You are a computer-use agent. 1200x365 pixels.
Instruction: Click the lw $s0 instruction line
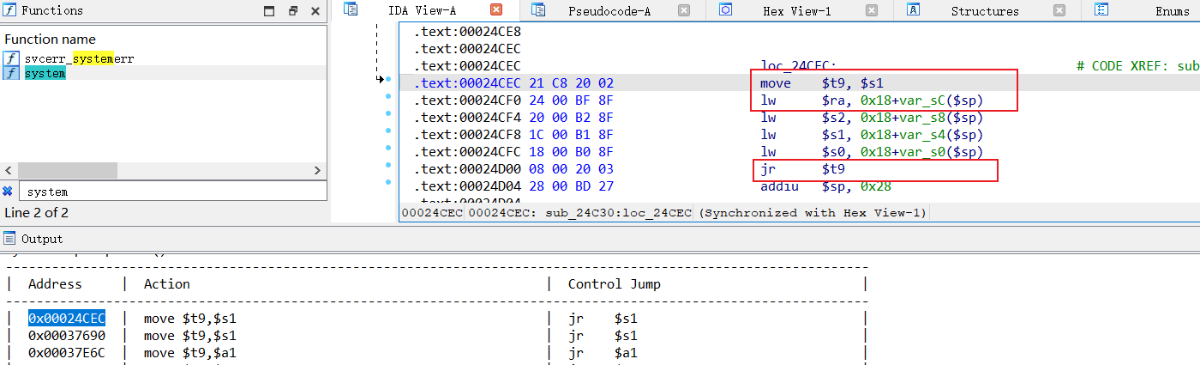coord(872,151)
